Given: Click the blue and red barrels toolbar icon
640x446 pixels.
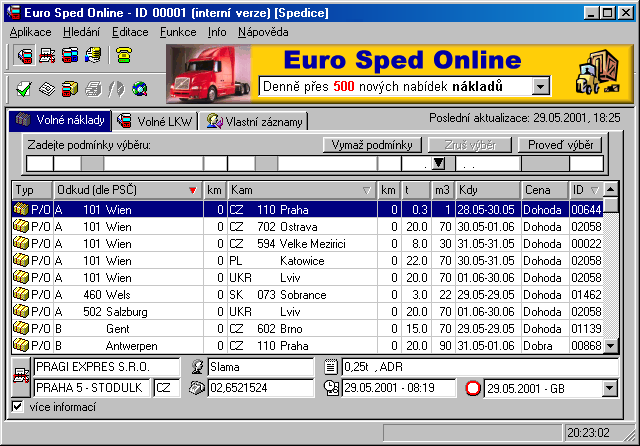Looking at the screenshot, I should coord(70,55).
